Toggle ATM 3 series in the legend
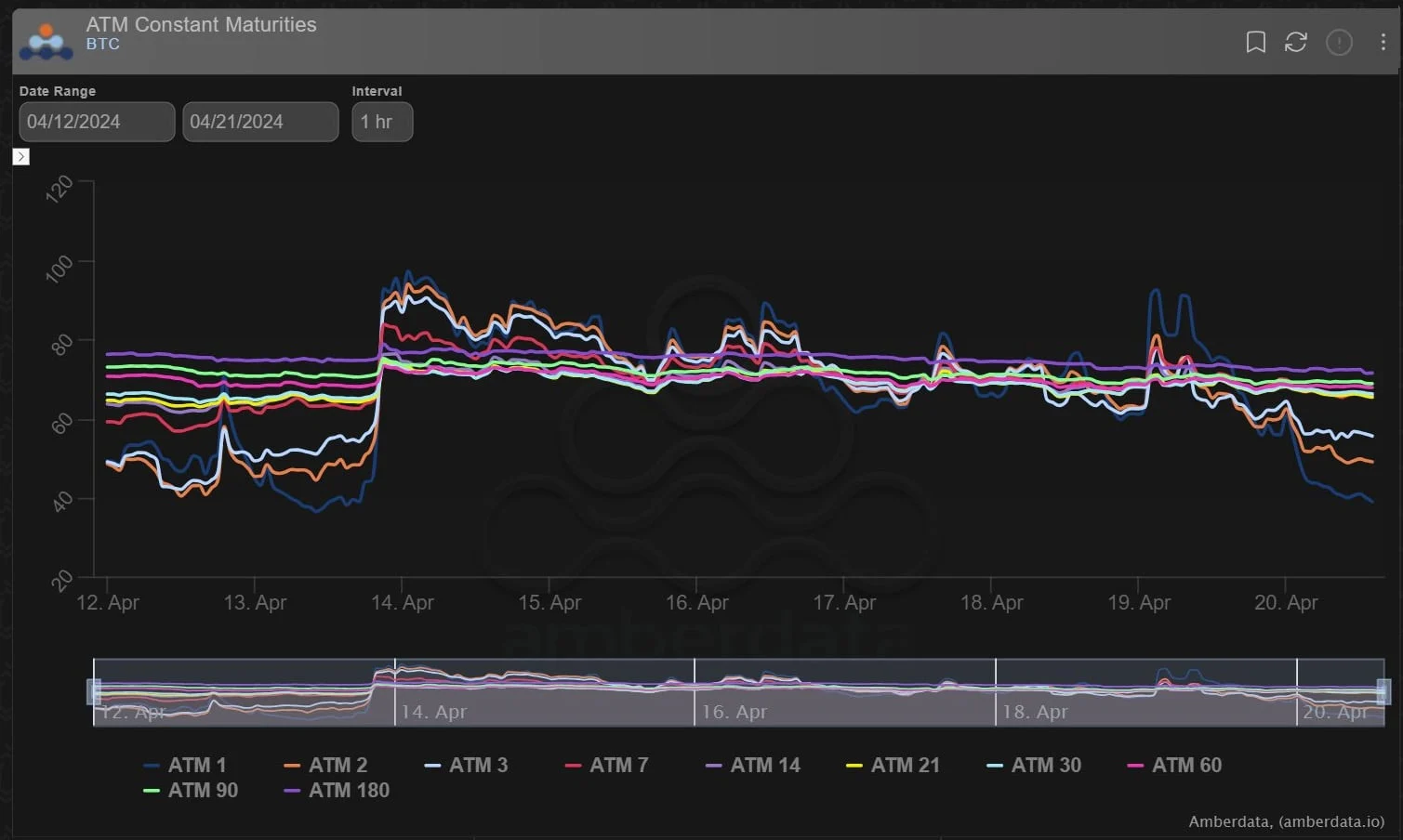The height and width of the screenshot is (840, 1403). pyautogui.click(x=466, y=766)
